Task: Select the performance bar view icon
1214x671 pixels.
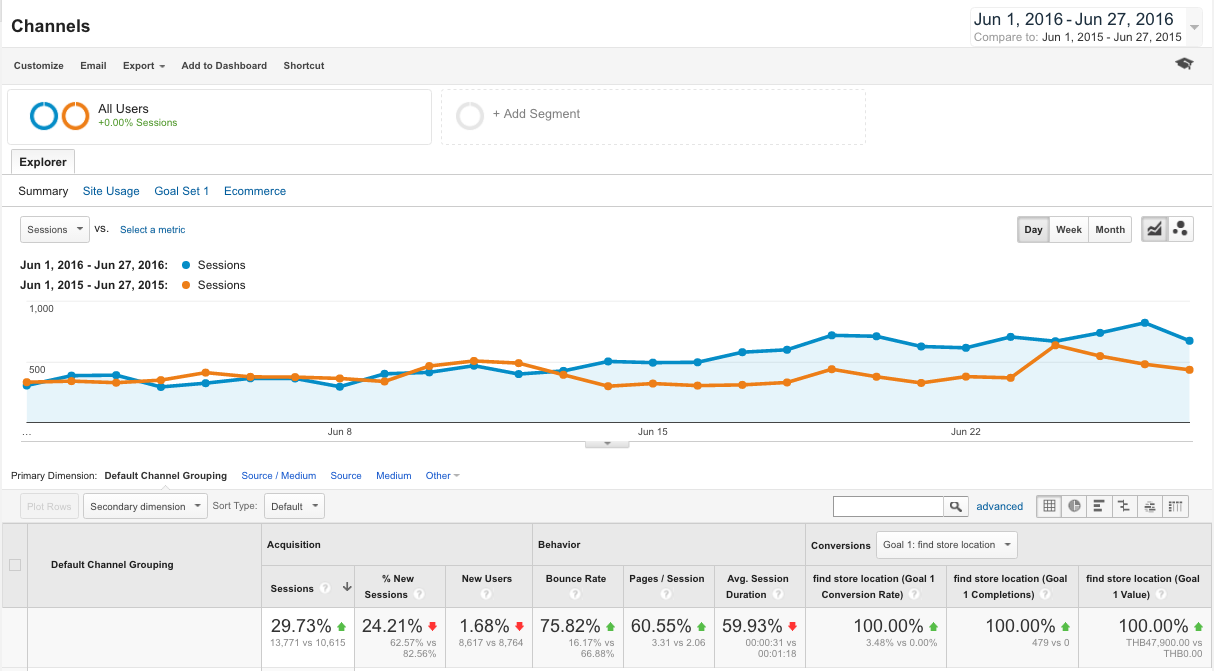Action: tap(1099, 506)
